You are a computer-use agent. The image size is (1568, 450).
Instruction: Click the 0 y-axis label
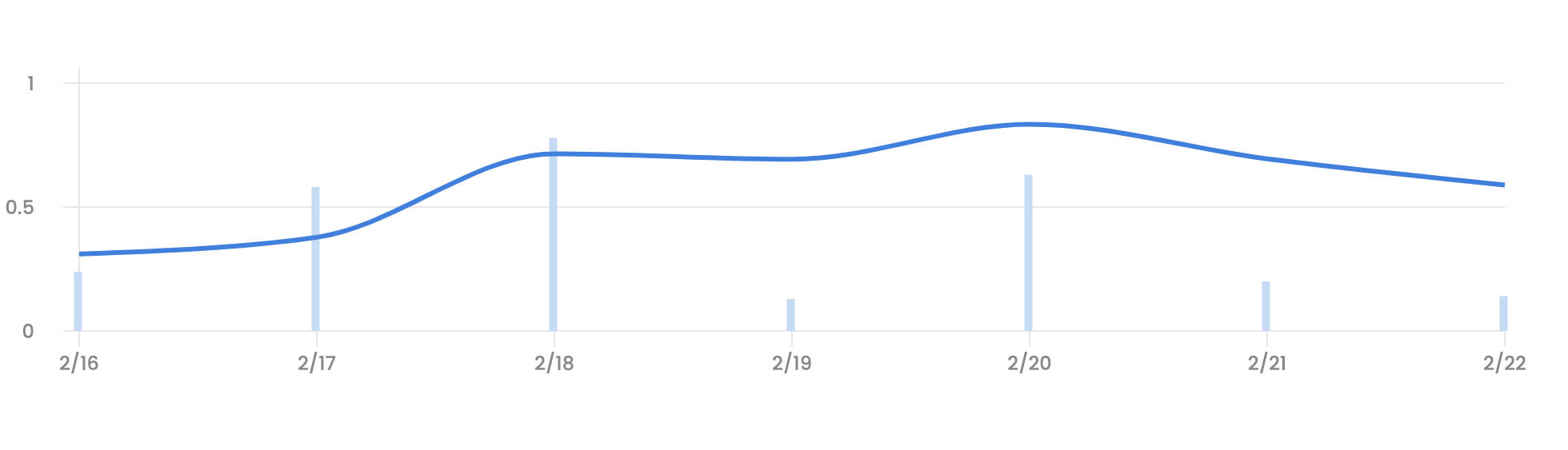click(x=28, y=332)
